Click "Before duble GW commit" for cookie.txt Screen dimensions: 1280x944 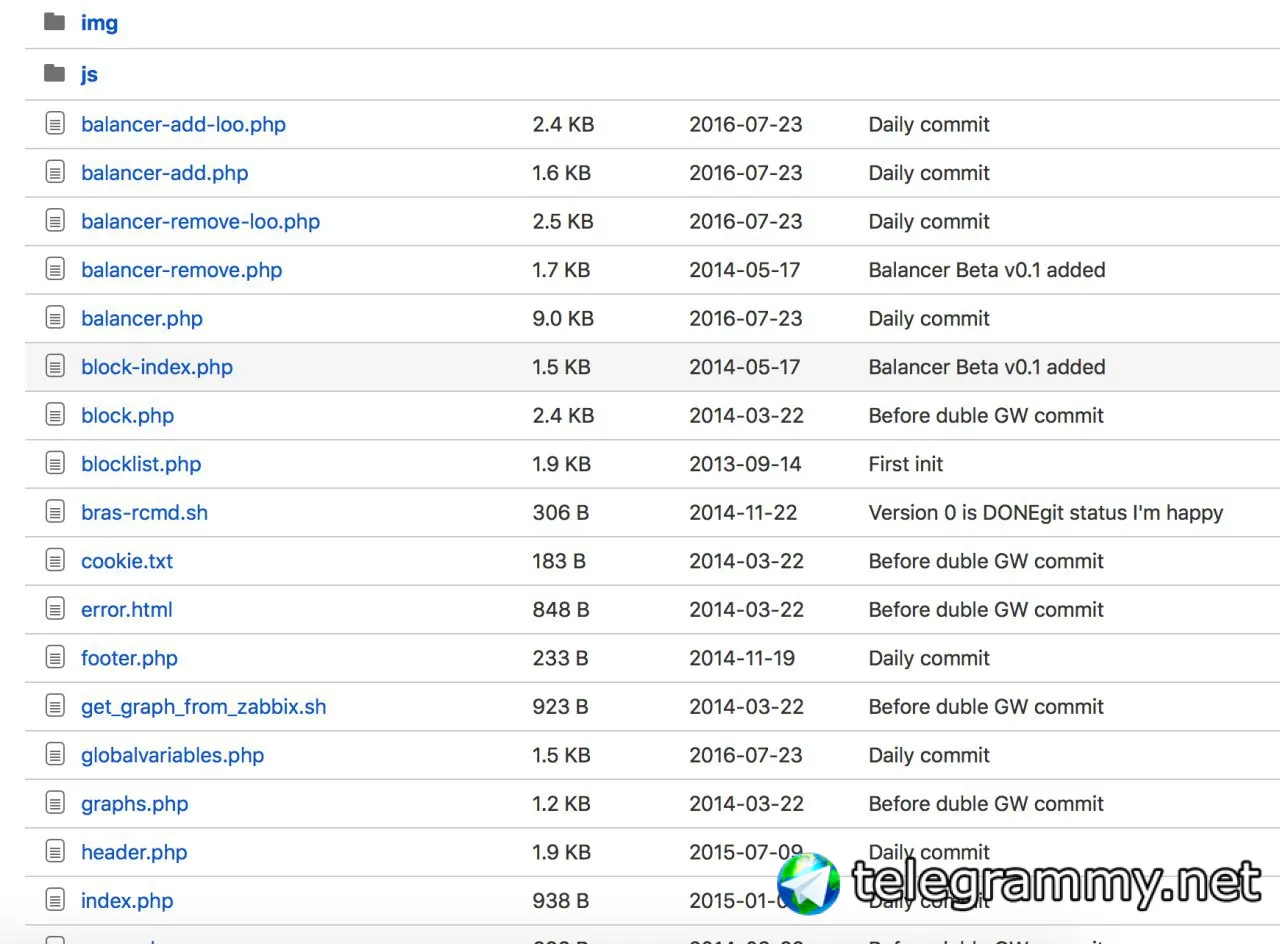(986, 561)
